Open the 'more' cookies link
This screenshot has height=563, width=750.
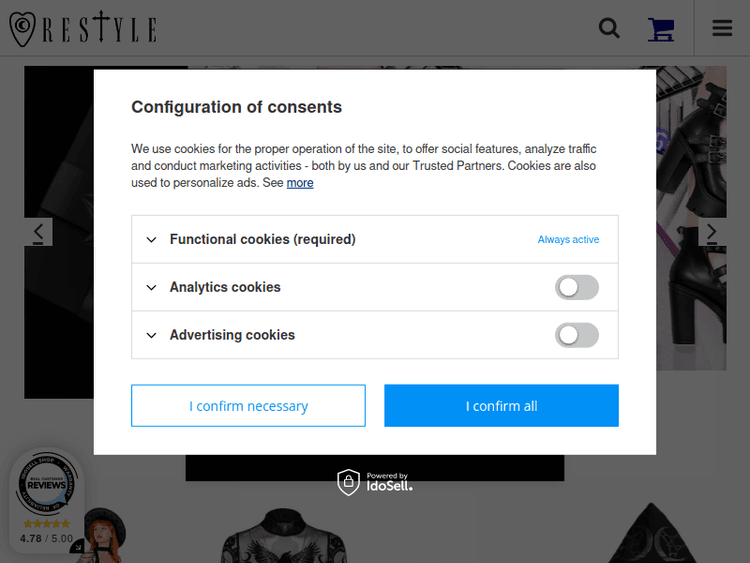(300, 183)
